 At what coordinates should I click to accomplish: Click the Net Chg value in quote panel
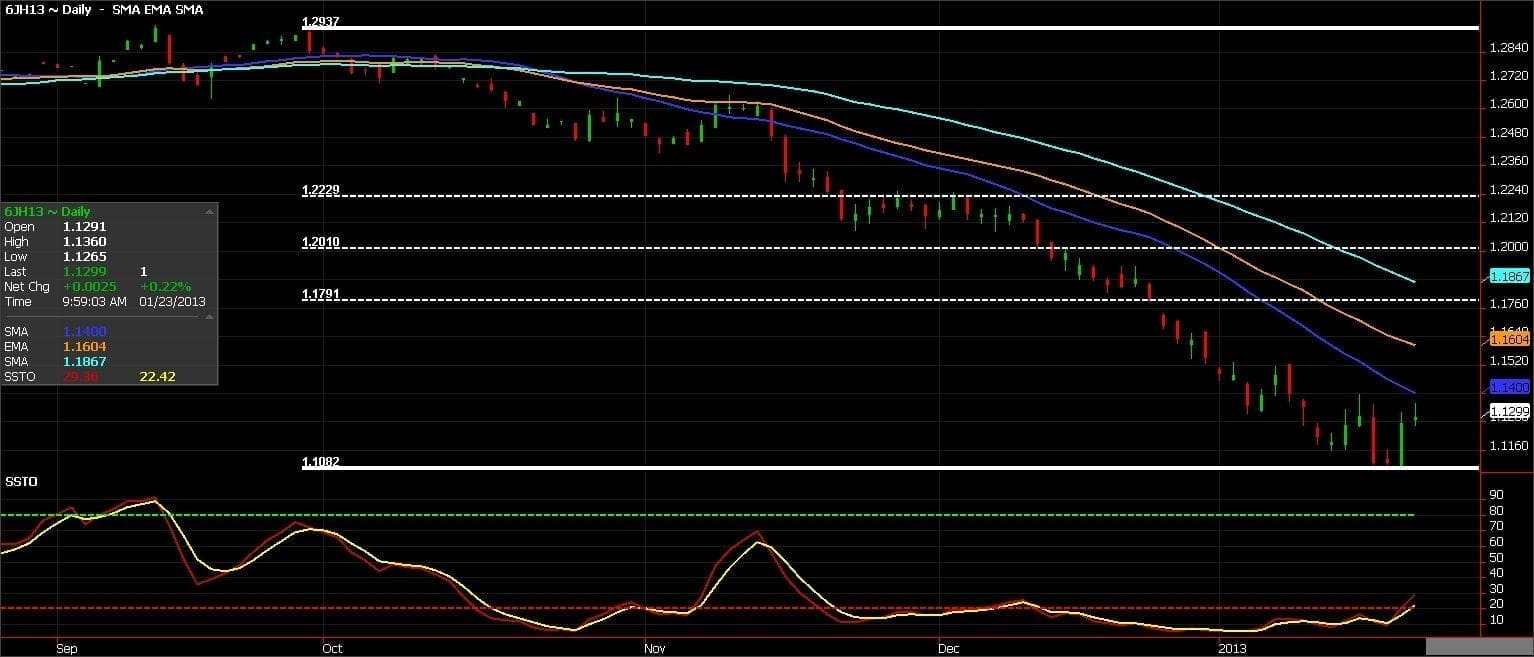[83, 286]
